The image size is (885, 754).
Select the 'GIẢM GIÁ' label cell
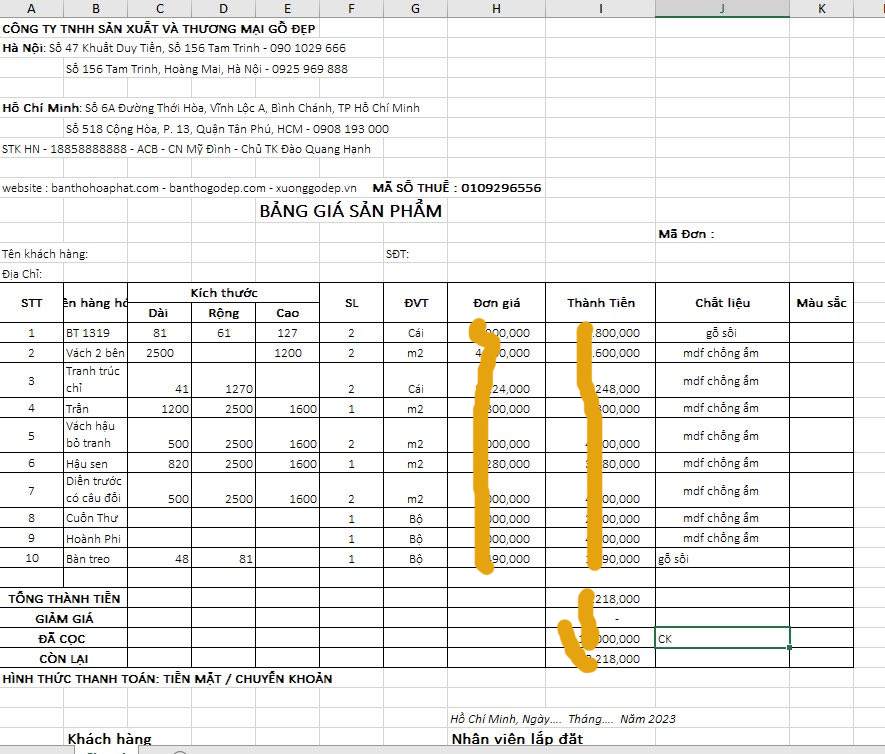click(x=64, y=619)
